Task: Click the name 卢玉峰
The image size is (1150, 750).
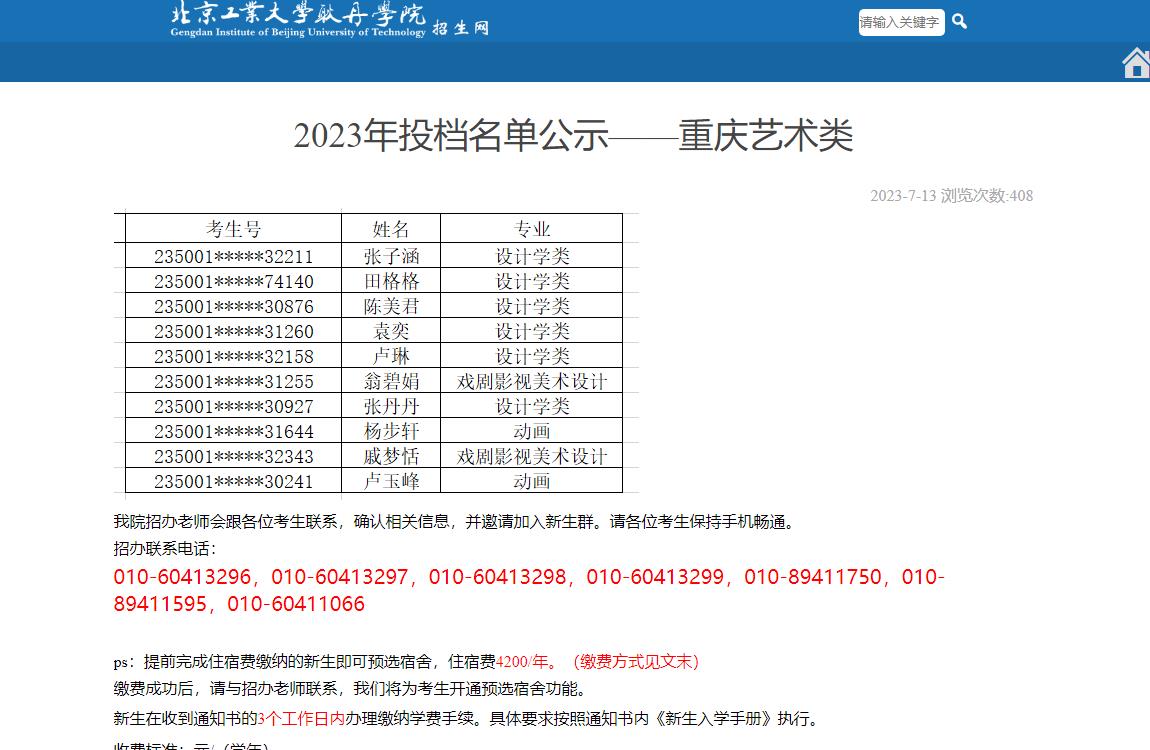Action: coord(391,482)
